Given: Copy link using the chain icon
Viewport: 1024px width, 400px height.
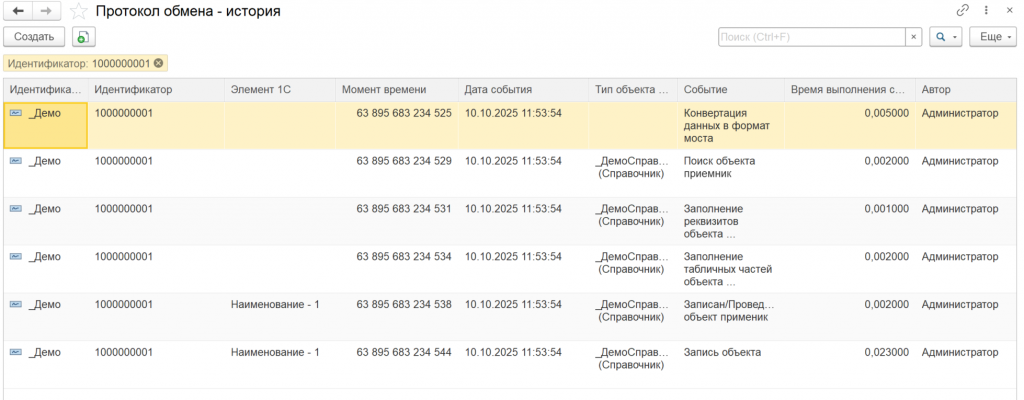Looking at the screenshot, I should (963, 11).
